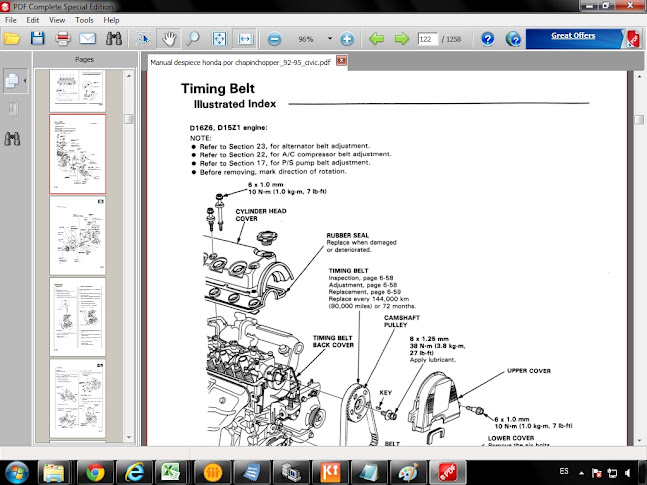Activate the Select tool in the toolbar

pos(143,39)
